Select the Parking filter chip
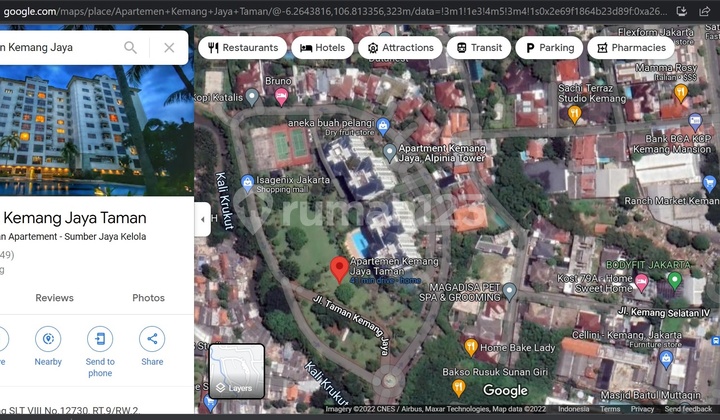The height and width of the screenshot is (420, 720). click(x=549, y=48)
